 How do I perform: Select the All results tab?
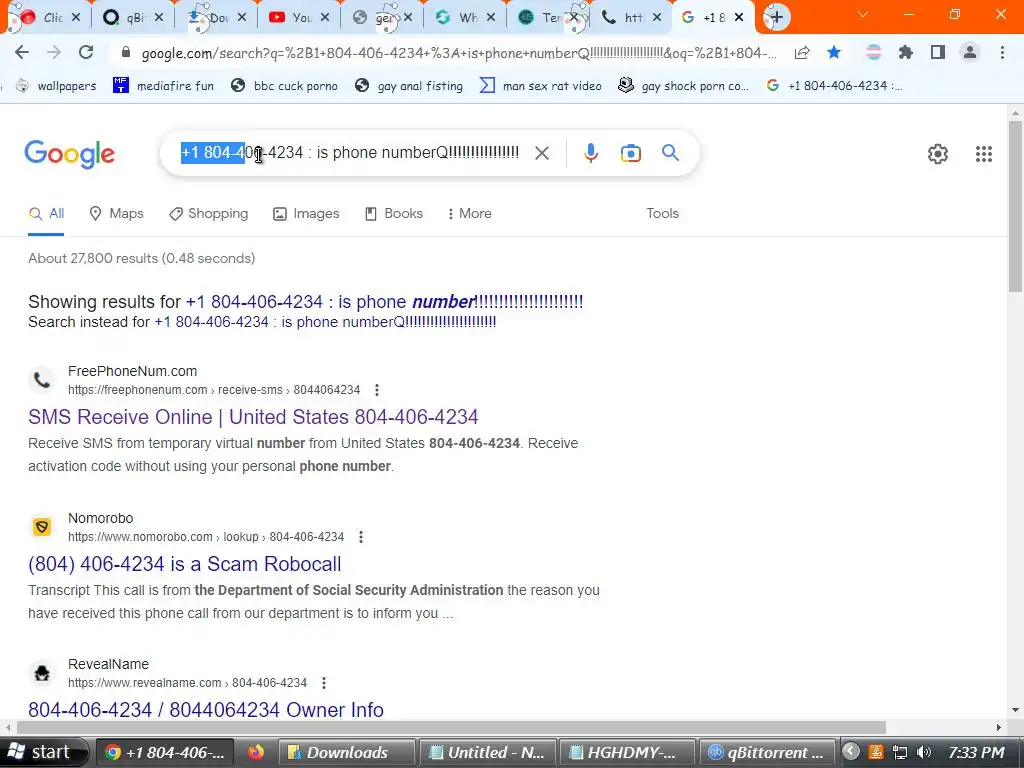click(46, 214)
